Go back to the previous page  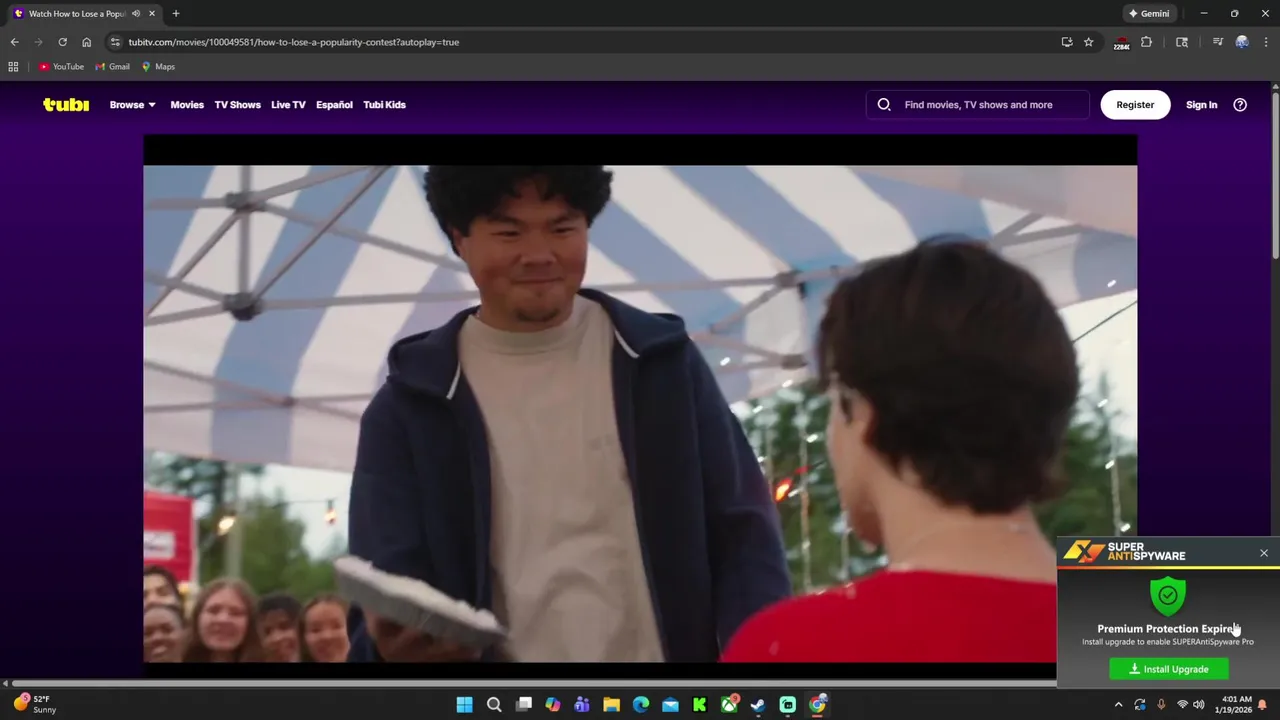[14, 42]
